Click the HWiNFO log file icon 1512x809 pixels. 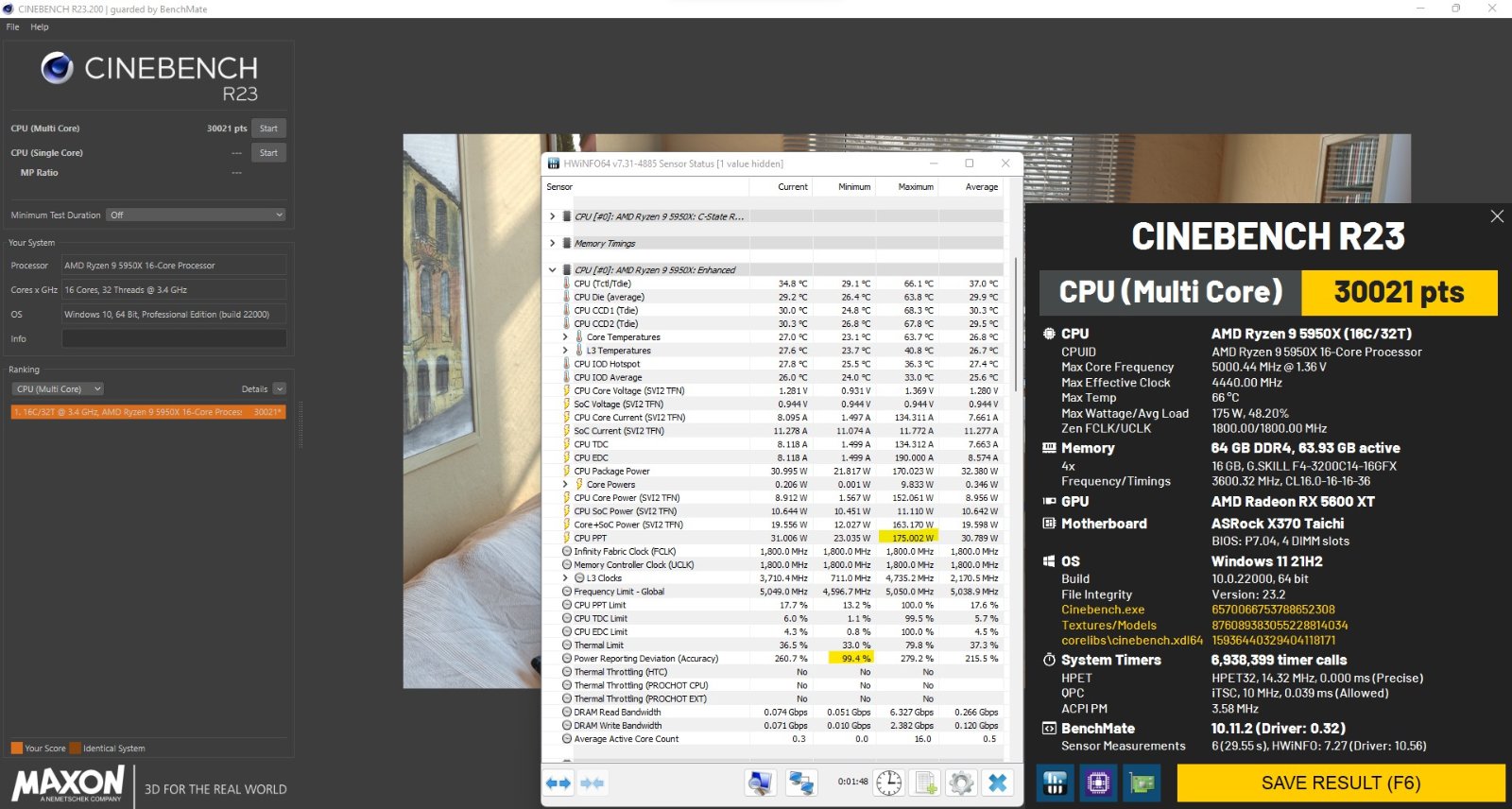click(x=925, y=783)
